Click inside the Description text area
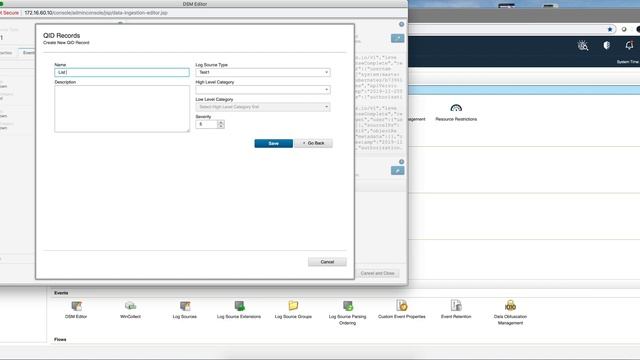The image size is (640, 360). 122,109
